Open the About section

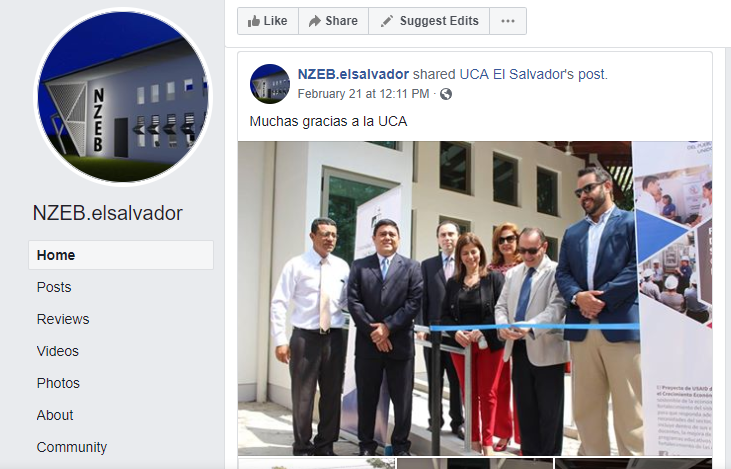tap(55, 415)
